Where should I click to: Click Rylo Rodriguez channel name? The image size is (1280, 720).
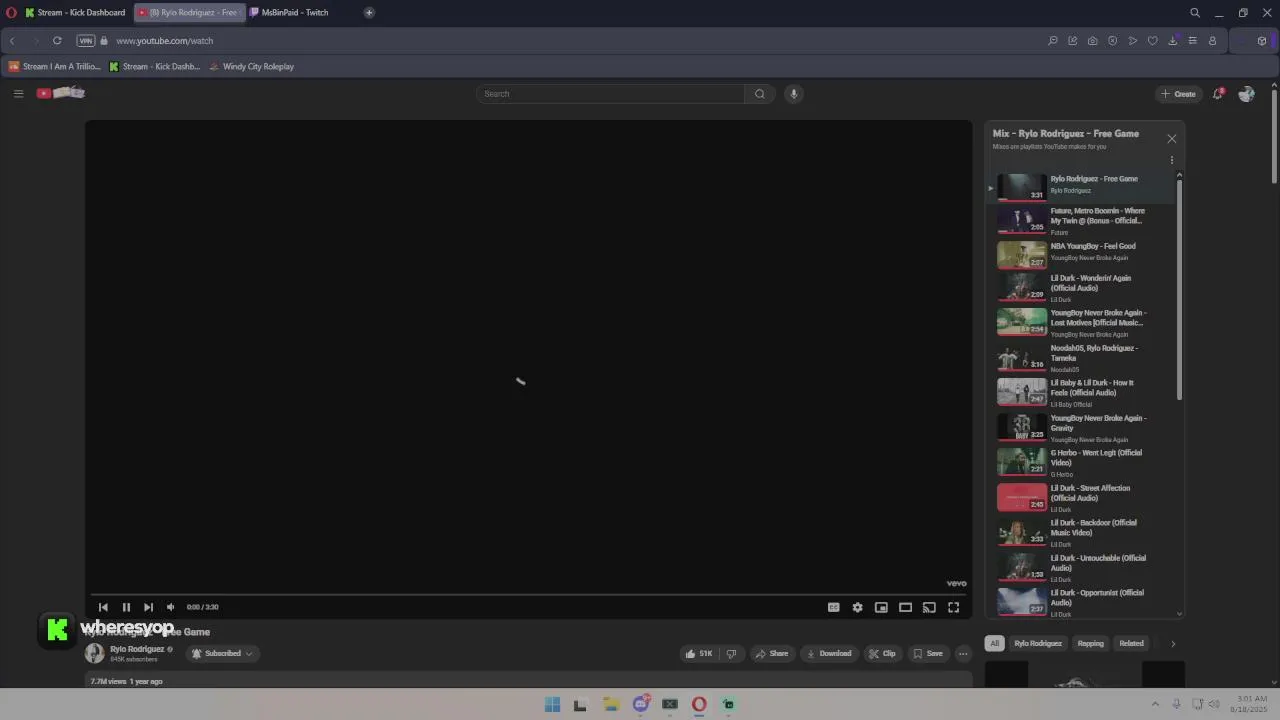coord(137,649)
